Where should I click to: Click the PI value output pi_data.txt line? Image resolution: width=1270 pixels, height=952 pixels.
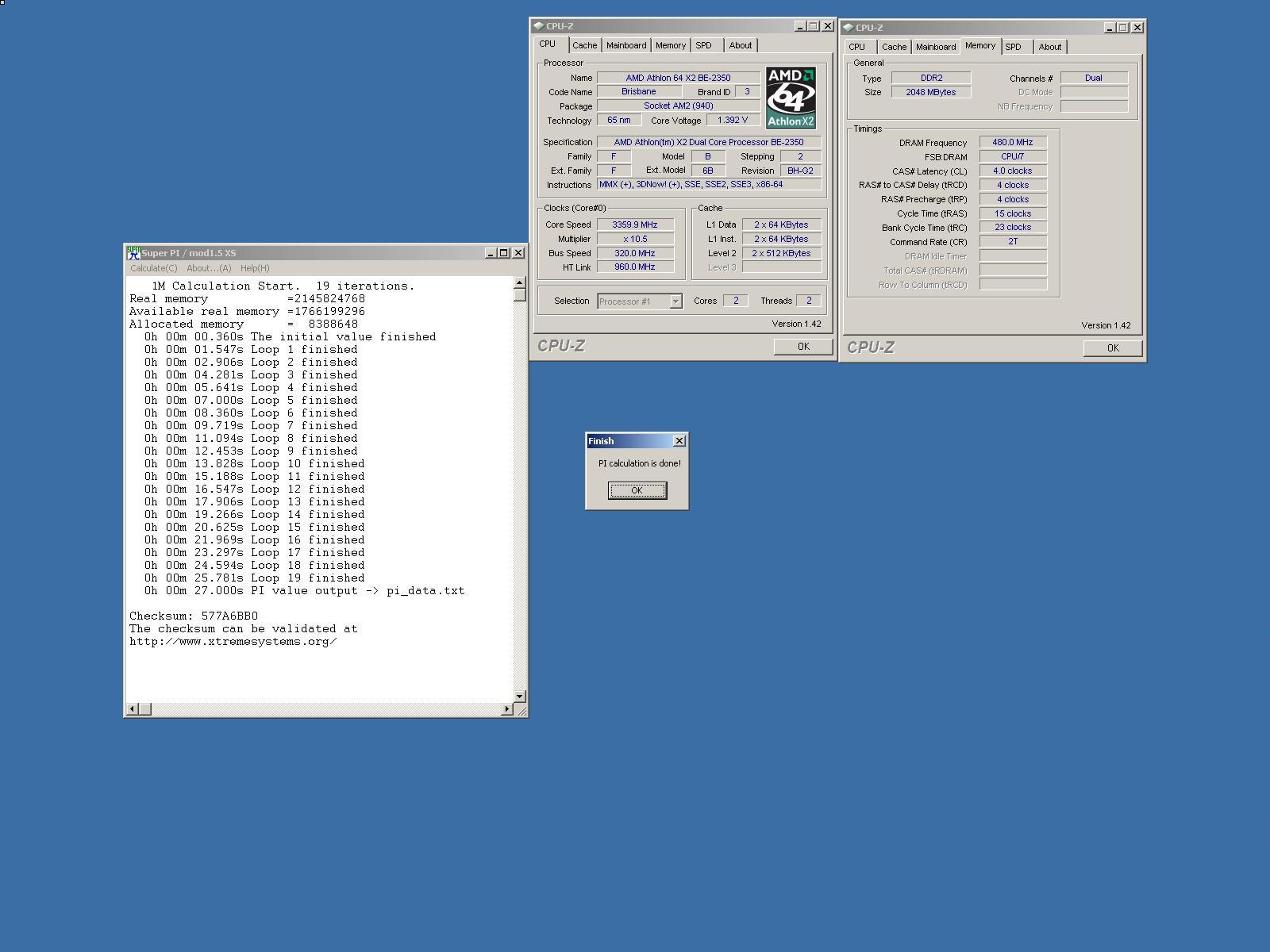click(x=305, y=590)
